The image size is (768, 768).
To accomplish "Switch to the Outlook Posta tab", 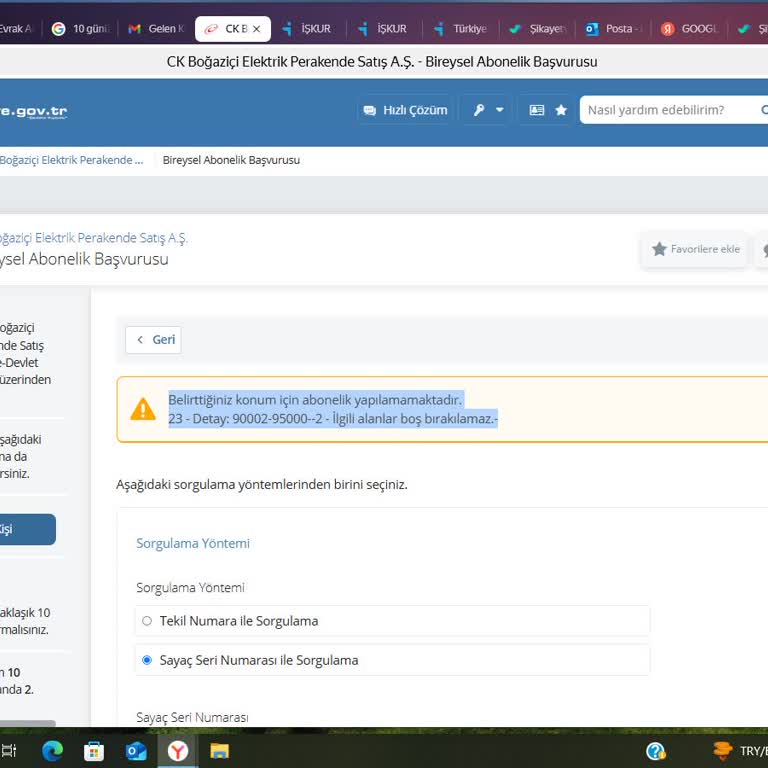I will click(x=613, y=29).
